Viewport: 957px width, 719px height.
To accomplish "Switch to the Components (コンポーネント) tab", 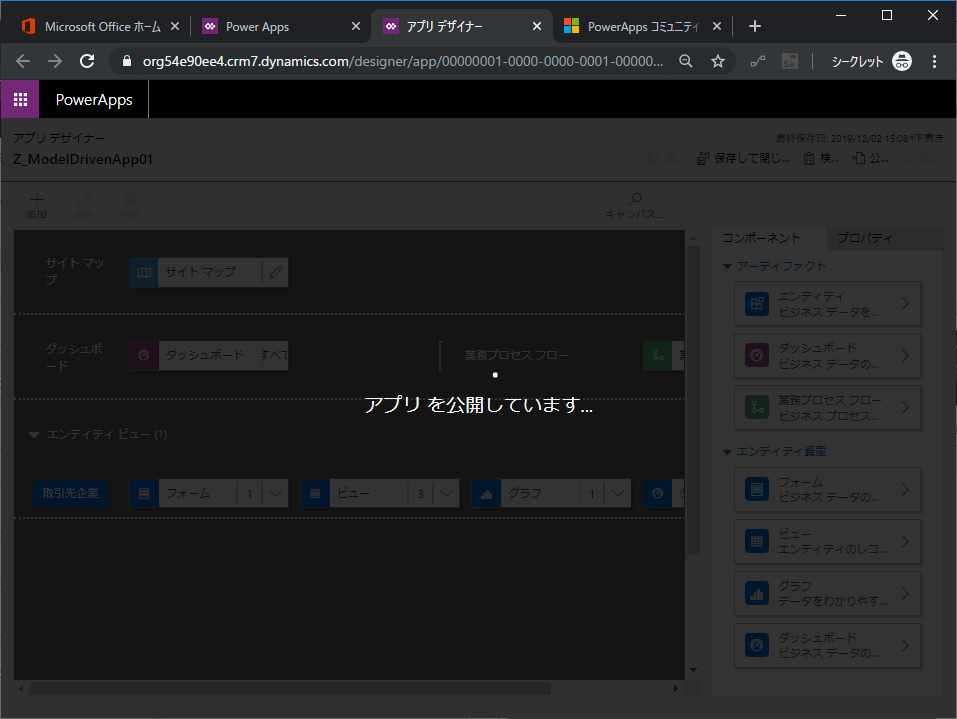I will coord(769,238).
